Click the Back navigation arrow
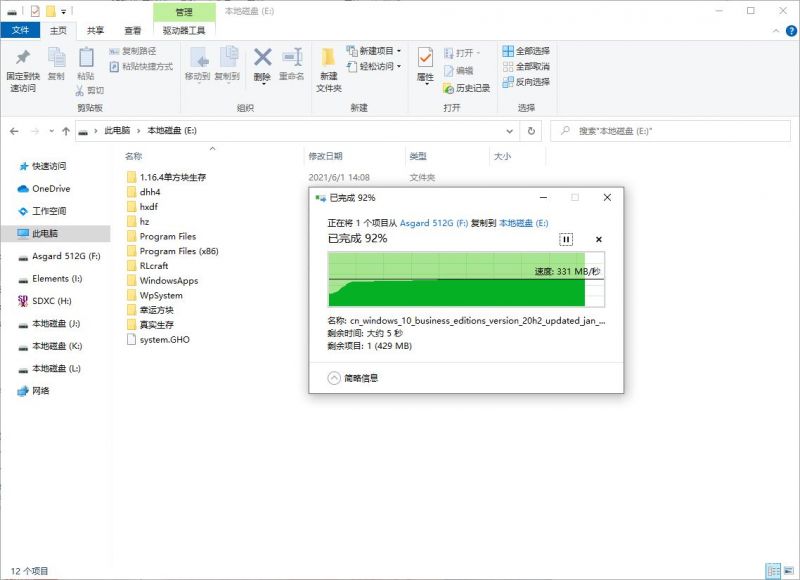 click(14, 131)
